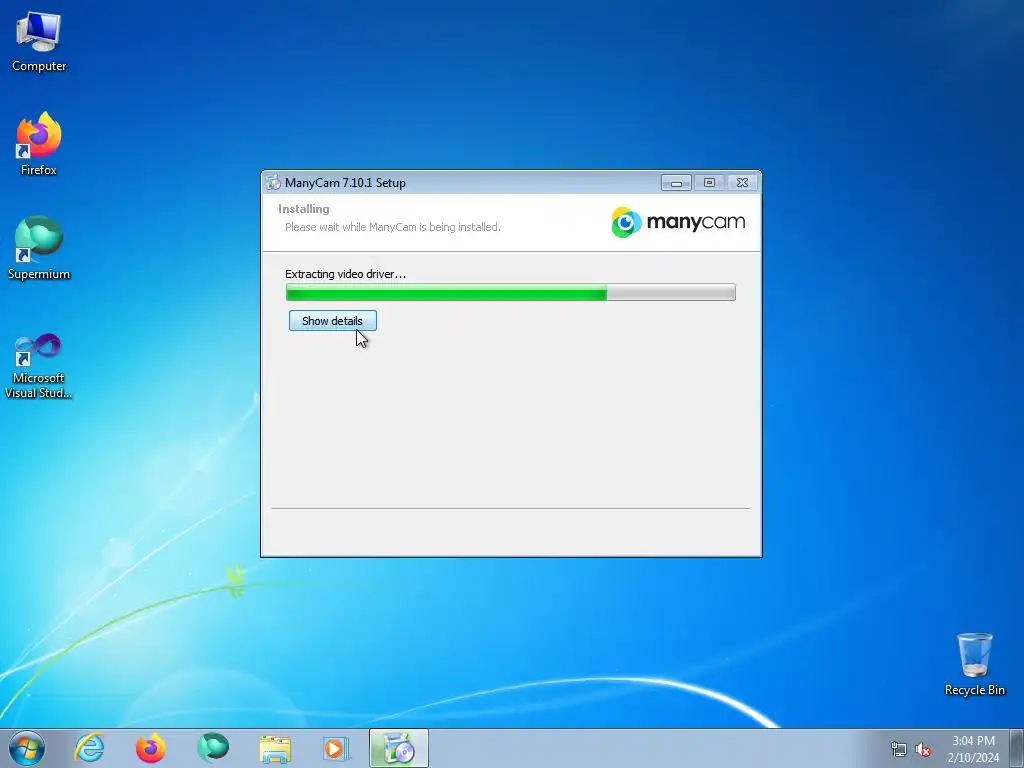Click the Show desktop strip at taskbar end

[x=1017, y=748]
